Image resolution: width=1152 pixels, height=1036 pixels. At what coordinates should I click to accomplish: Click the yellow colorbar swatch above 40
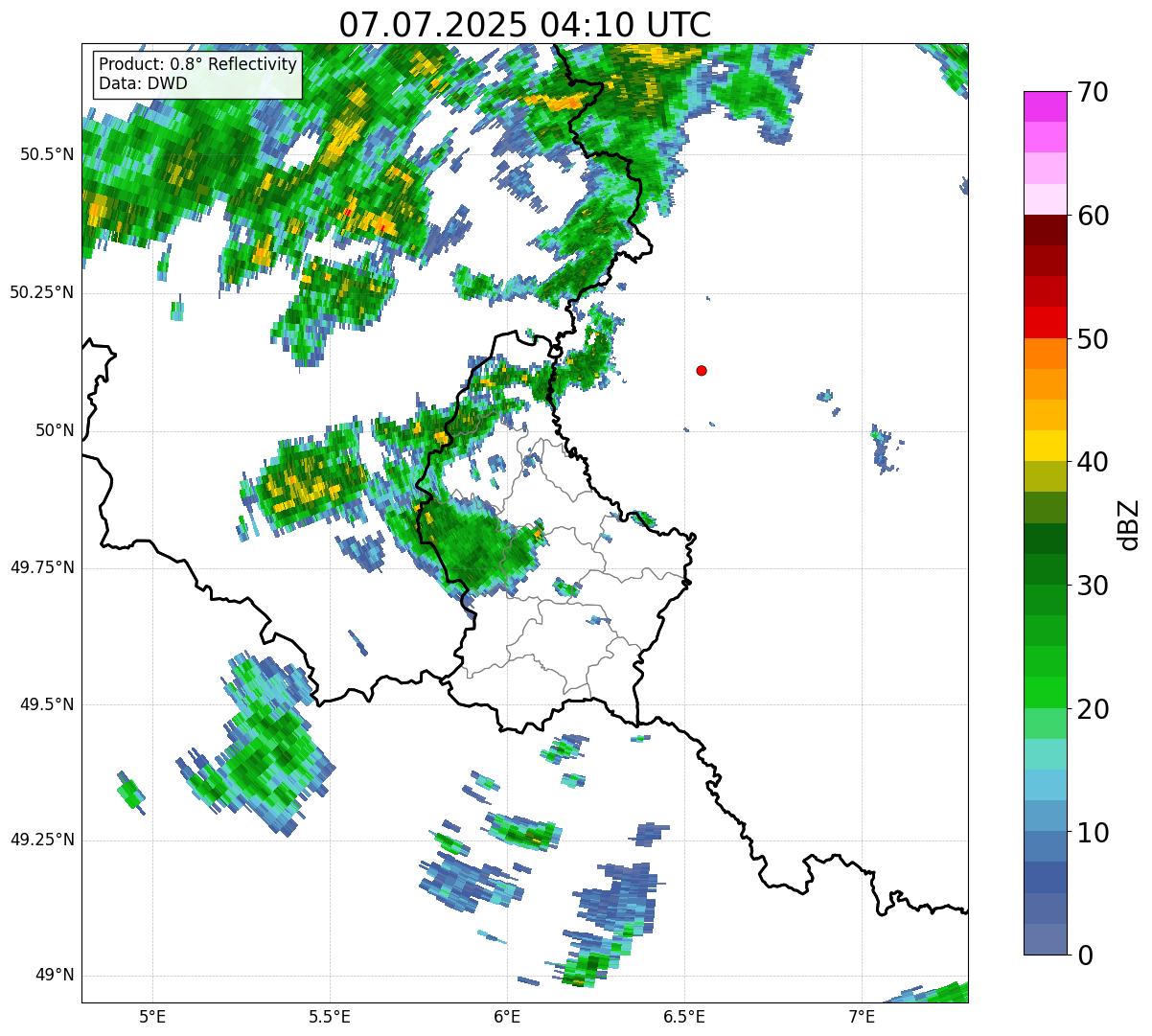click(x=1044, y=446)
